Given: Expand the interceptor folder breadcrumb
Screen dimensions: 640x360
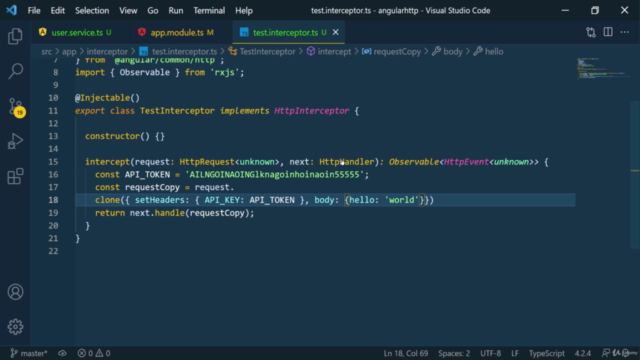Looking at the screenshot, I should pyautogui.click(x=107, y=51).
